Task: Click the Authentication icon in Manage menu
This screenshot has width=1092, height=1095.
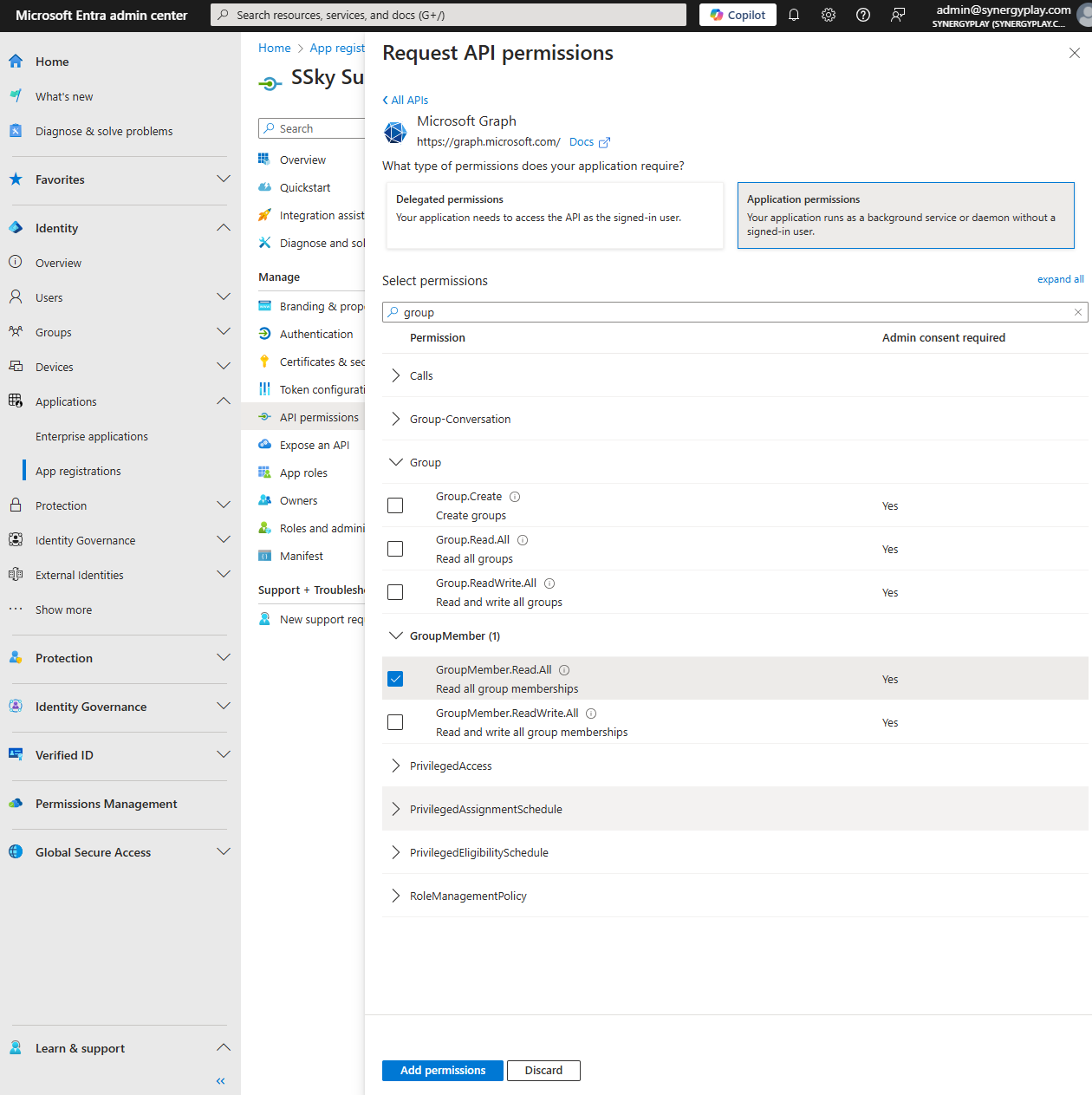Action: click(265, 334)
